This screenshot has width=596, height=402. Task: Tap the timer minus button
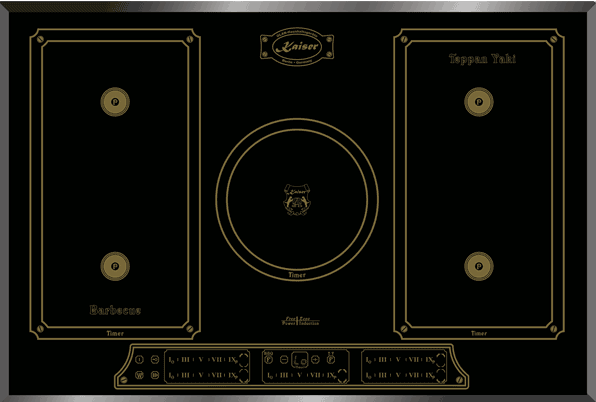284,359
